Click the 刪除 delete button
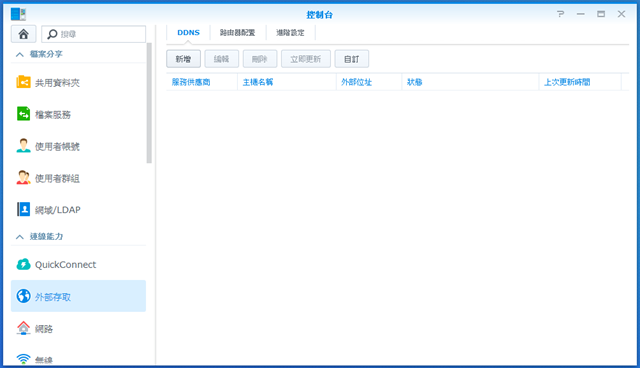 tap(260, 59)
